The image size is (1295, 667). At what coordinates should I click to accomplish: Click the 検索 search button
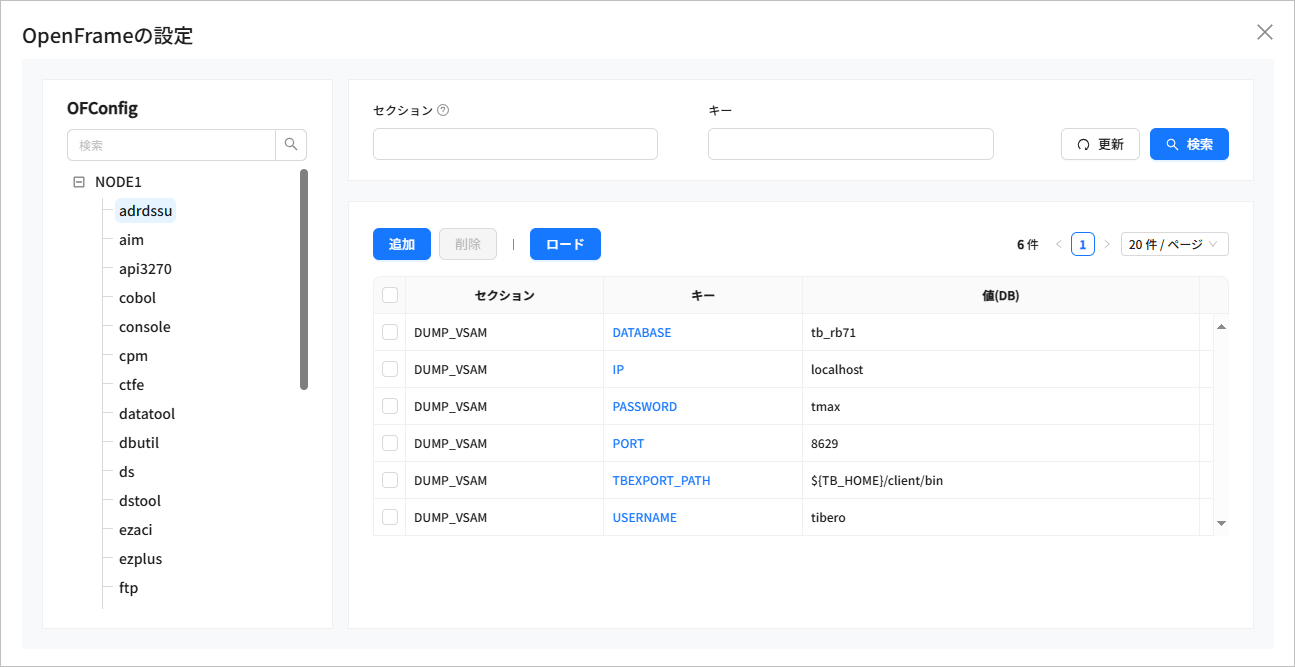(1189, 144)
